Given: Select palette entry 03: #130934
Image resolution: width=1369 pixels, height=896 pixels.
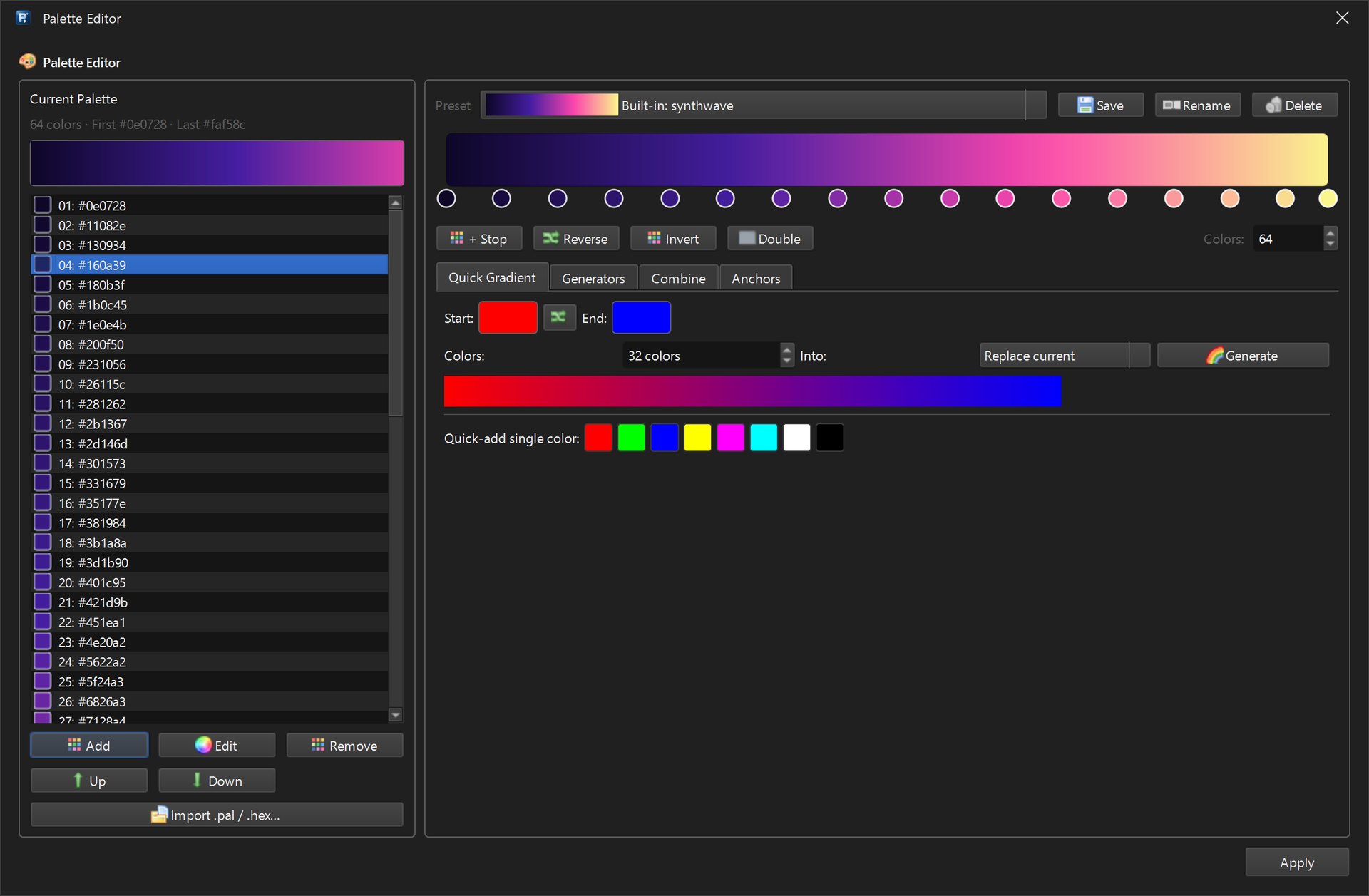Looking at the screenshot, I should point(210,245).
